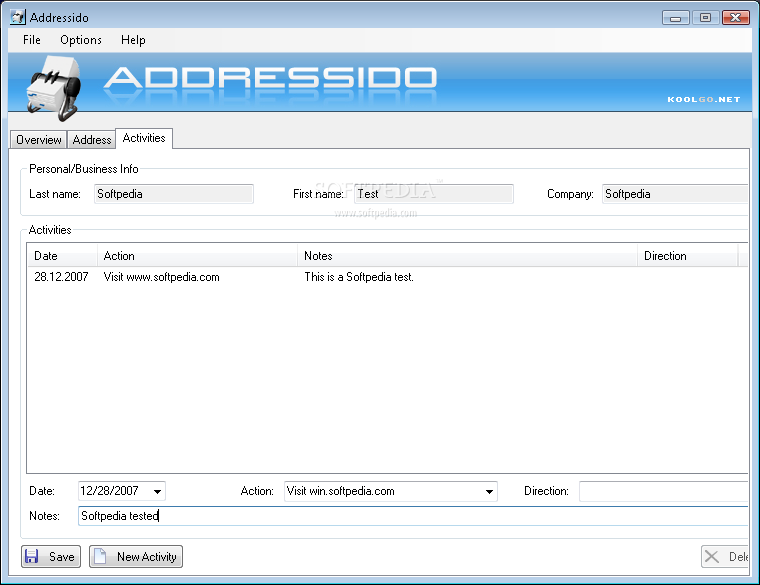
Task: Click the Direction input field
Action: [664, 491]
